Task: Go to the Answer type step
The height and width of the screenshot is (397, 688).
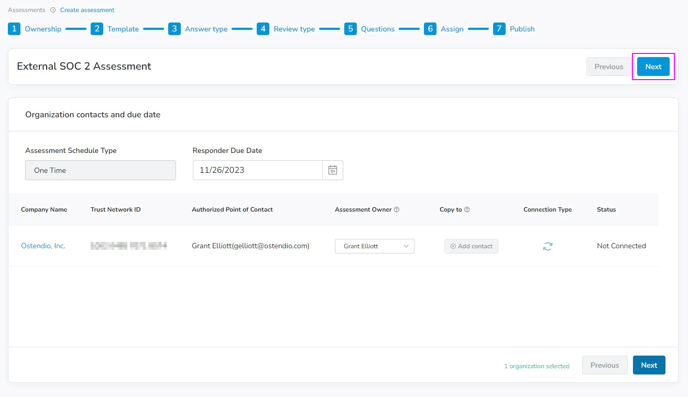Action: point(206,29)
